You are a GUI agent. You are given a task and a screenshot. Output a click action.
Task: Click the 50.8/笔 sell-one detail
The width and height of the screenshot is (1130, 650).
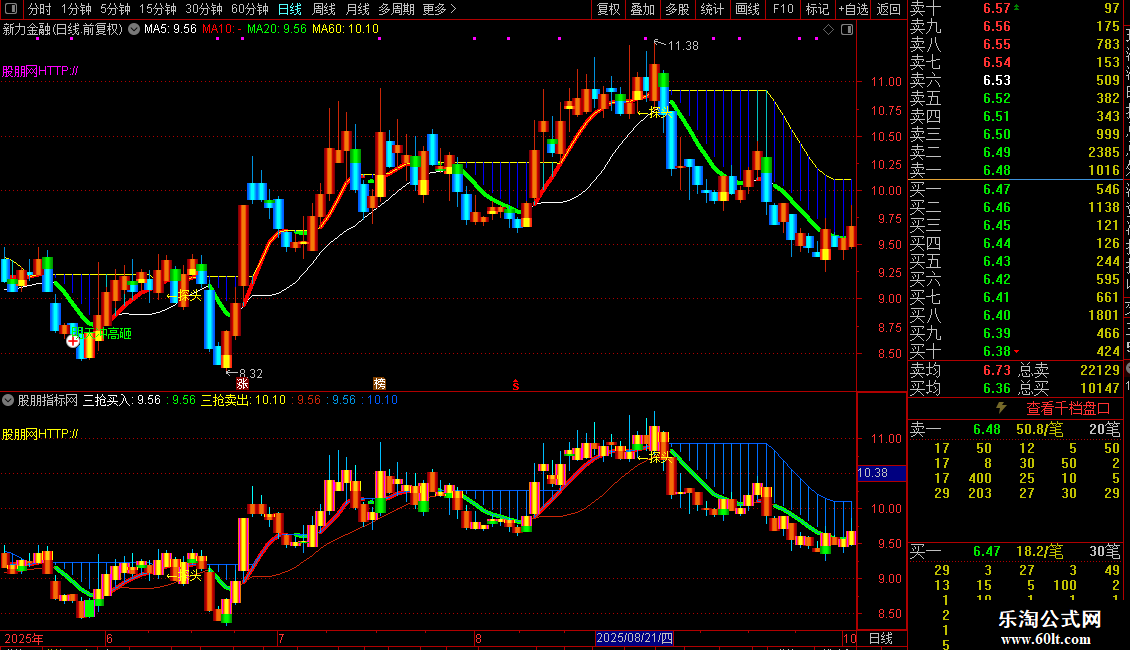click(1039, 430)
